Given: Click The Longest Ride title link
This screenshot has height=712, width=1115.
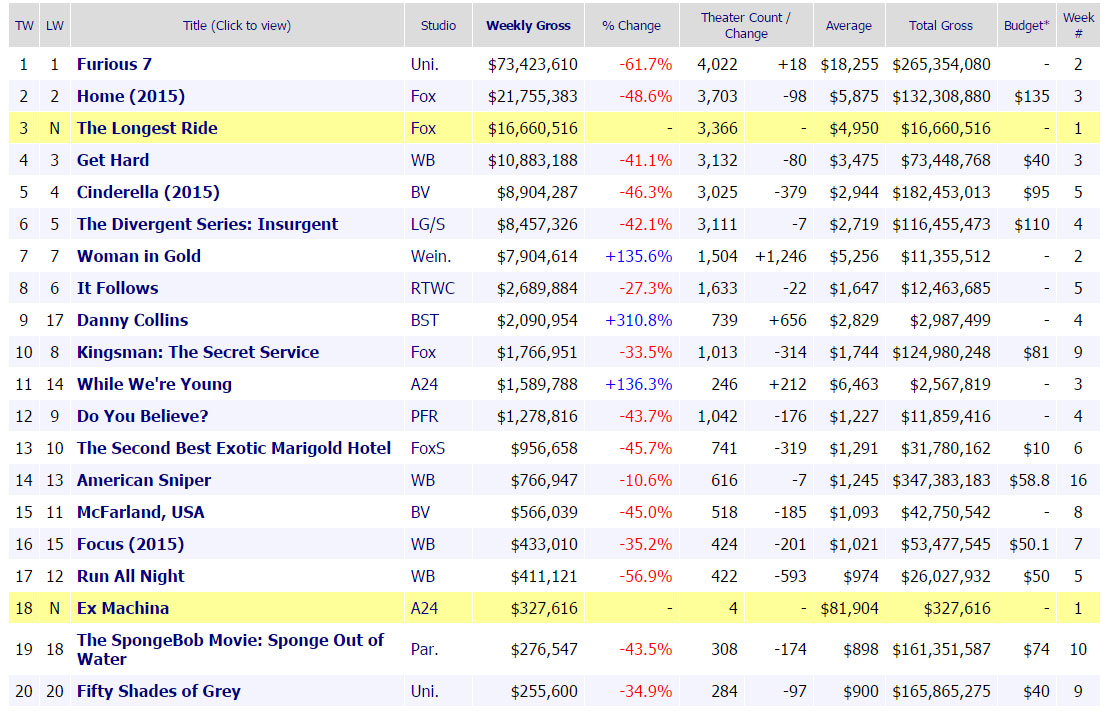Looking at the screenshot, I should click(x=147, y=128).
